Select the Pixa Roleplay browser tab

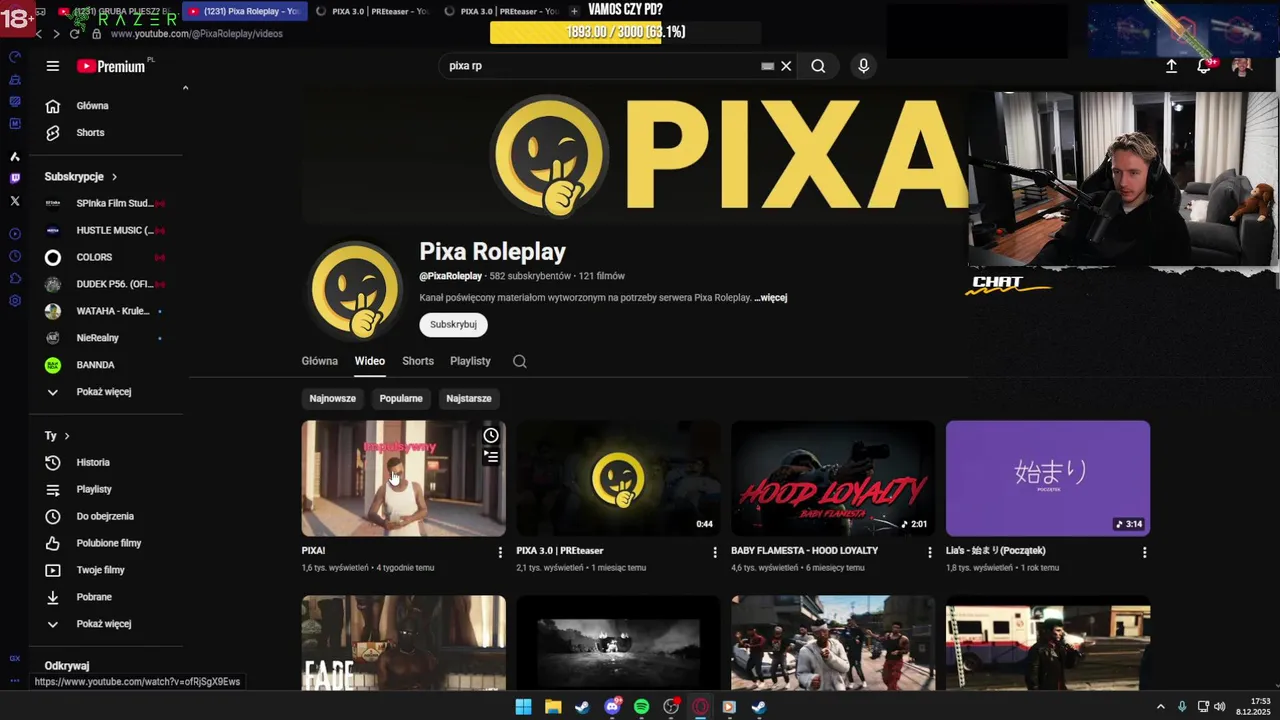(244, 11)
